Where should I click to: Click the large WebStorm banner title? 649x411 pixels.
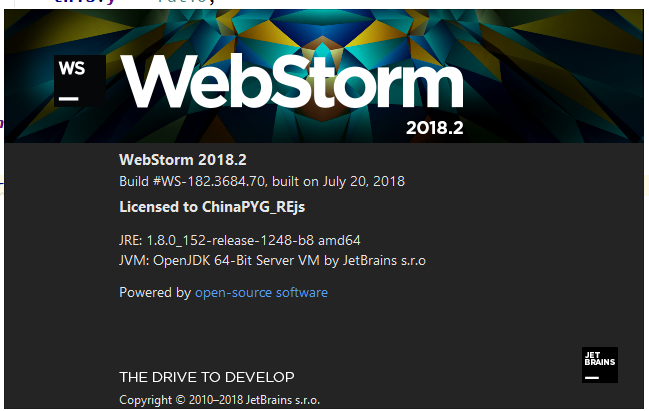292,82
